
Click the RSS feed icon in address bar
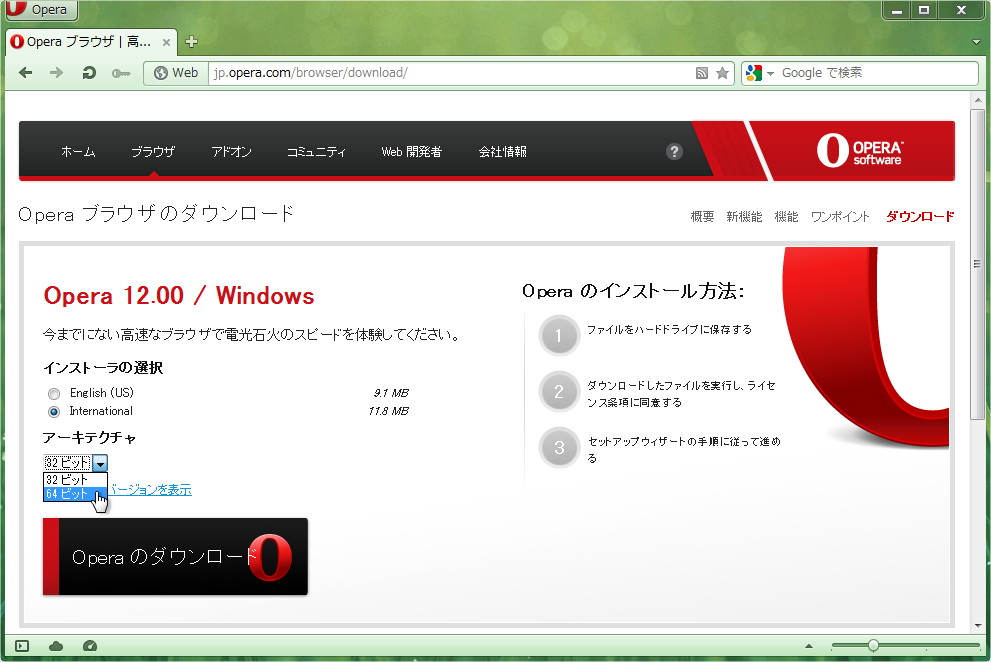702,73
